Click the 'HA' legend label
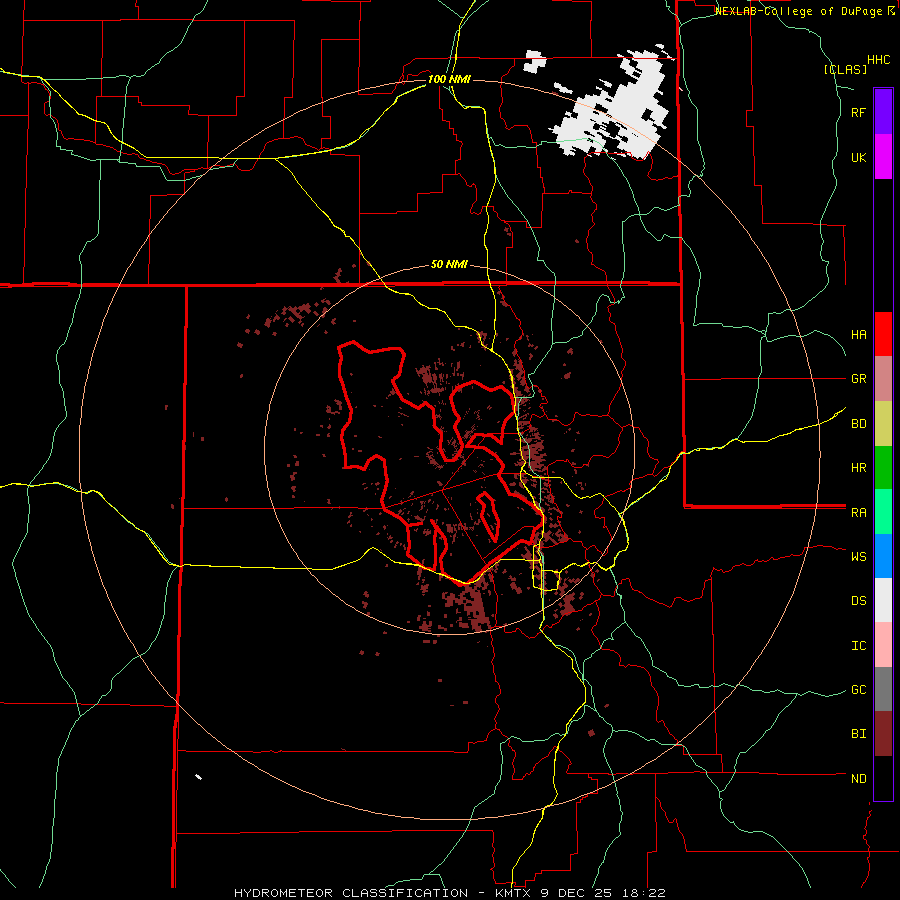This screenshot has width=900, height=900. tap(858, 335)
